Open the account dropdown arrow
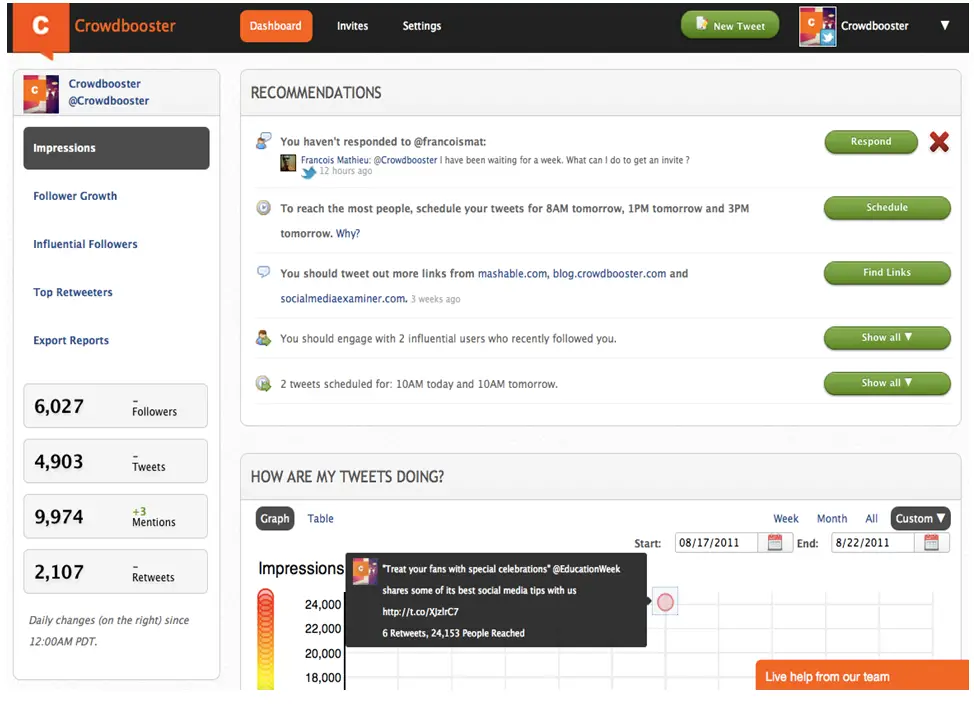The width and height of the screenshot is (974, 705). coord(945,26)
